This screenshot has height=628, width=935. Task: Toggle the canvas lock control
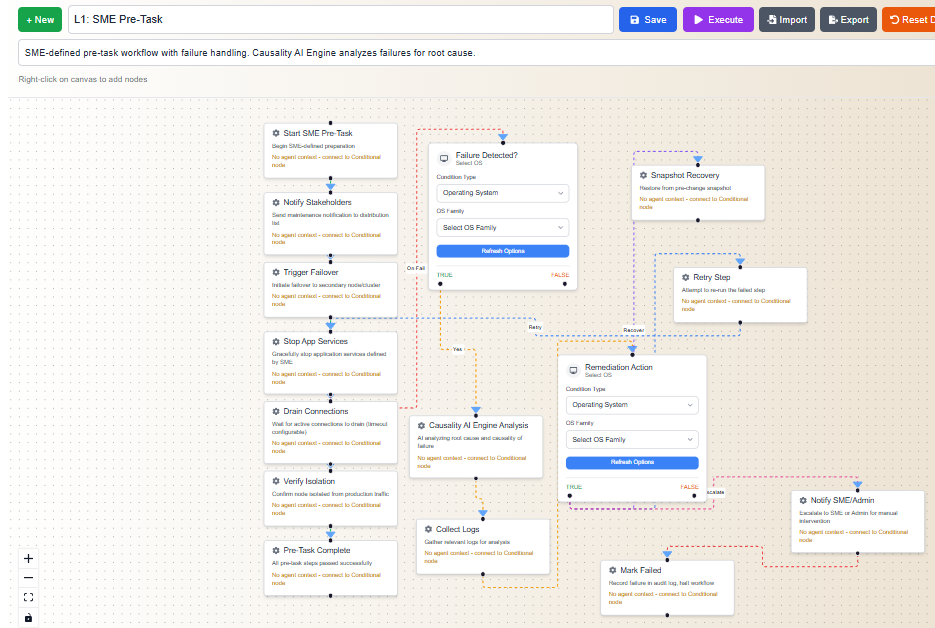[x=28, y=617]
